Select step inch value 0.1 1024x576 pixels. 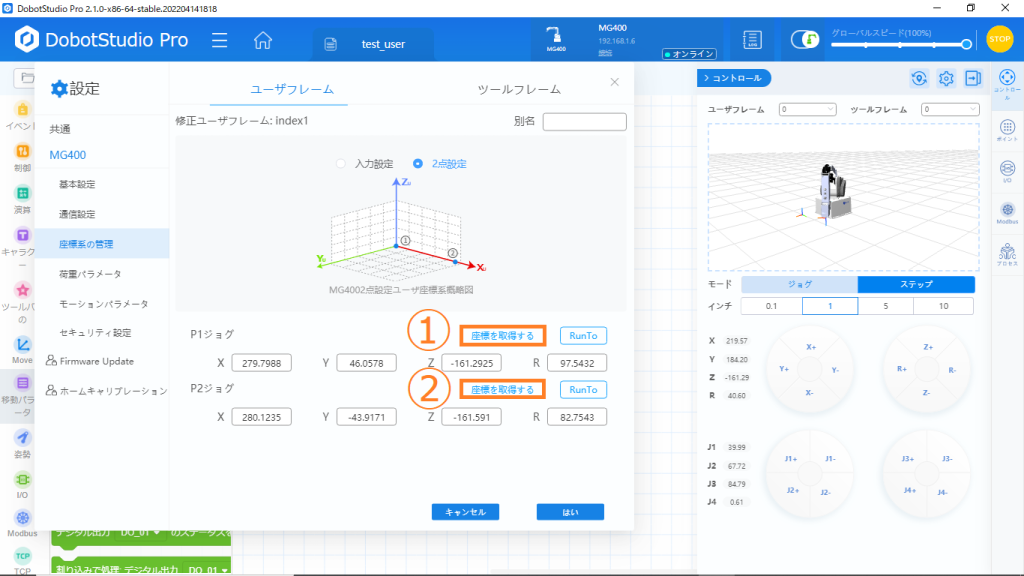coord(771,306)
